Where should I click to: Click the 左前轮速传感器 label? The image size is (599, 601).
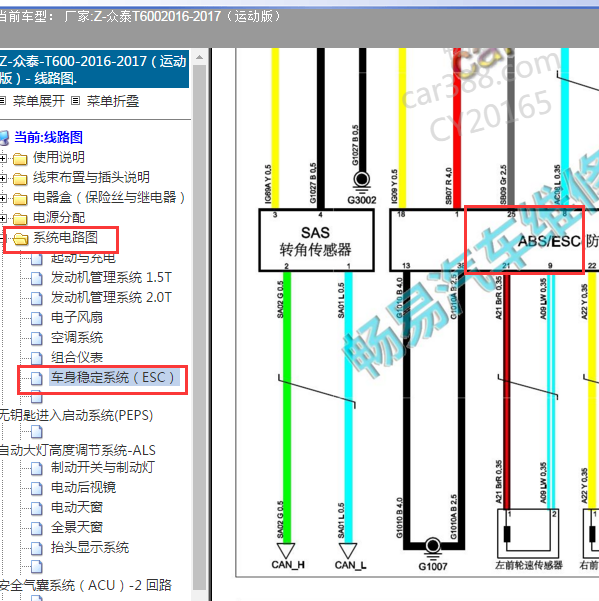click(528, 565)
